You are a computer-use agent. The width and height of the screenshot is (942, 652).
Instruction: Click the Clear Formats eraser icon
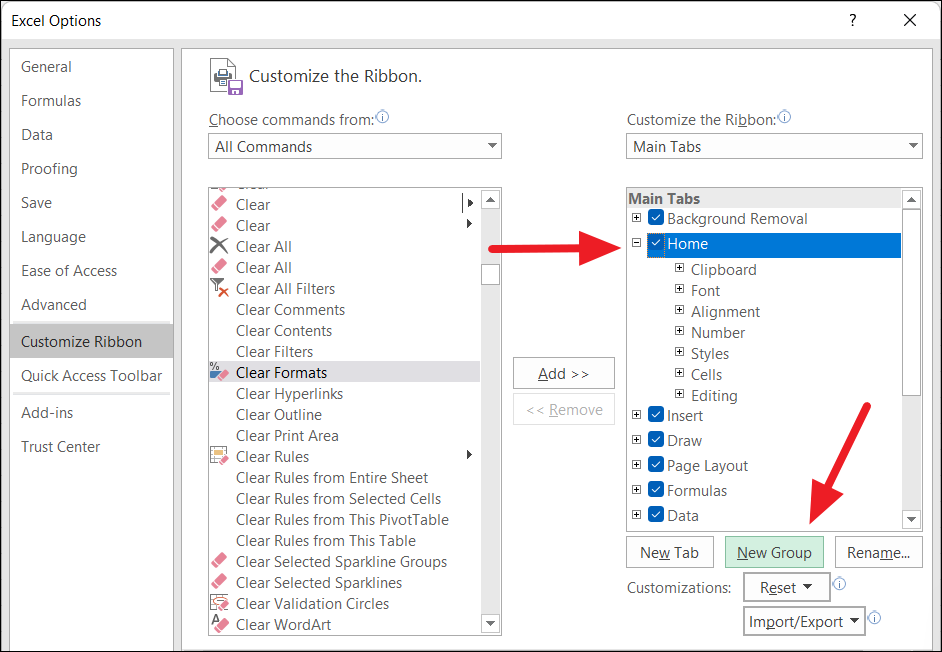coord(219,371)
